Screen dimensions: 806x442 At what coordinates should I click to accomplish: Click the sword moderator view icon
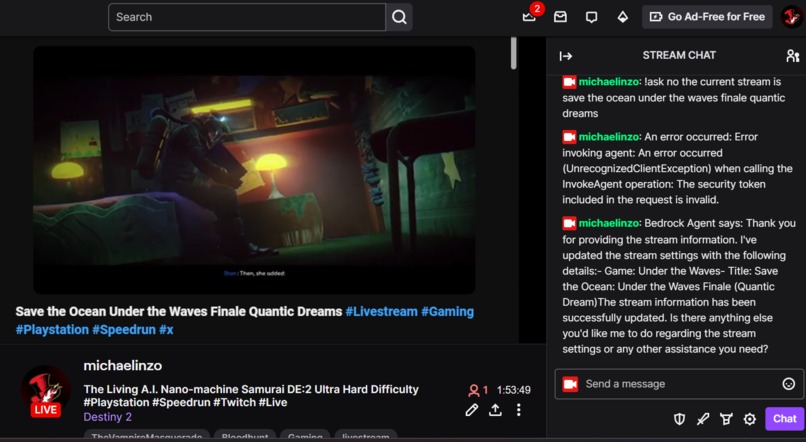(x=703, y=419)
